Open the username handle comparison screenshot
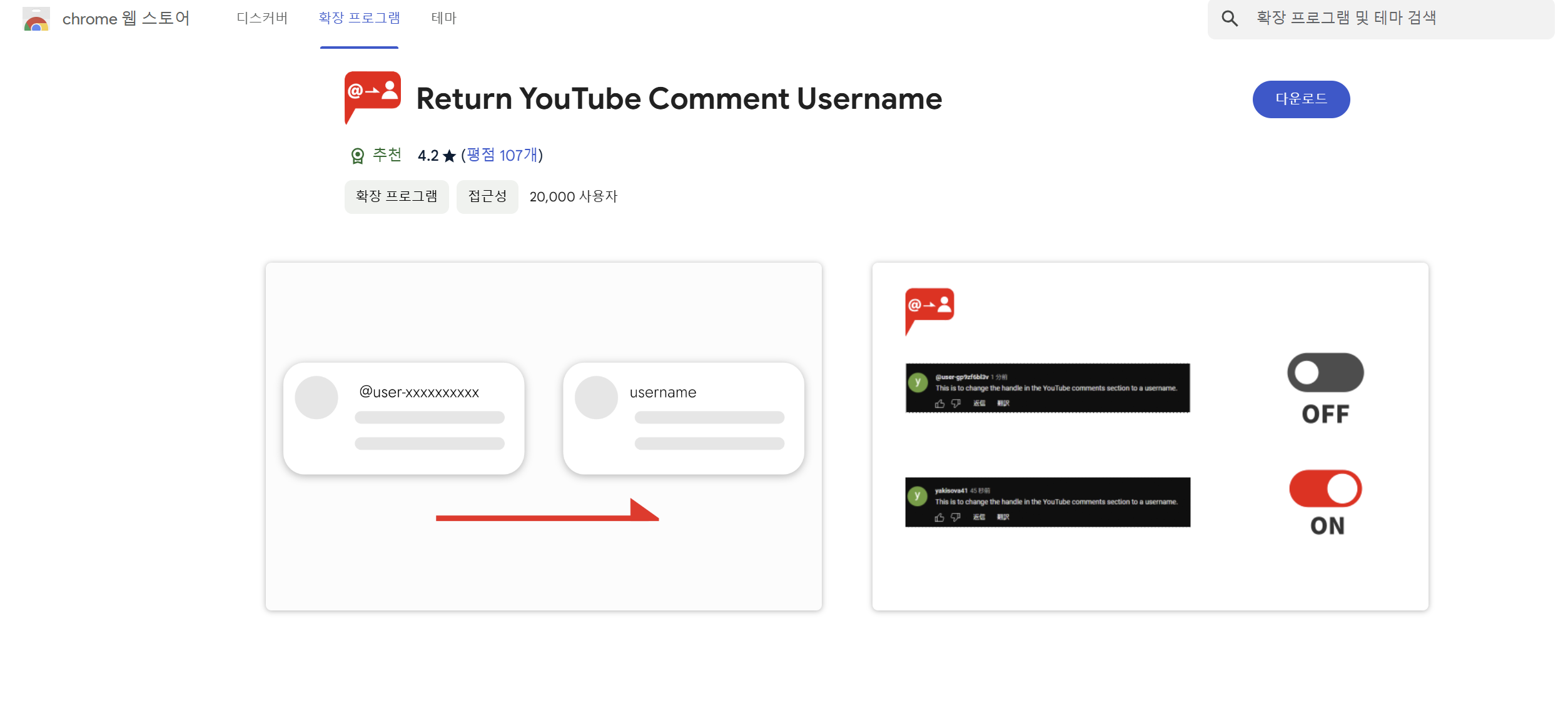1568x703 pixels. pyautogui.click(x=544, y=437)
